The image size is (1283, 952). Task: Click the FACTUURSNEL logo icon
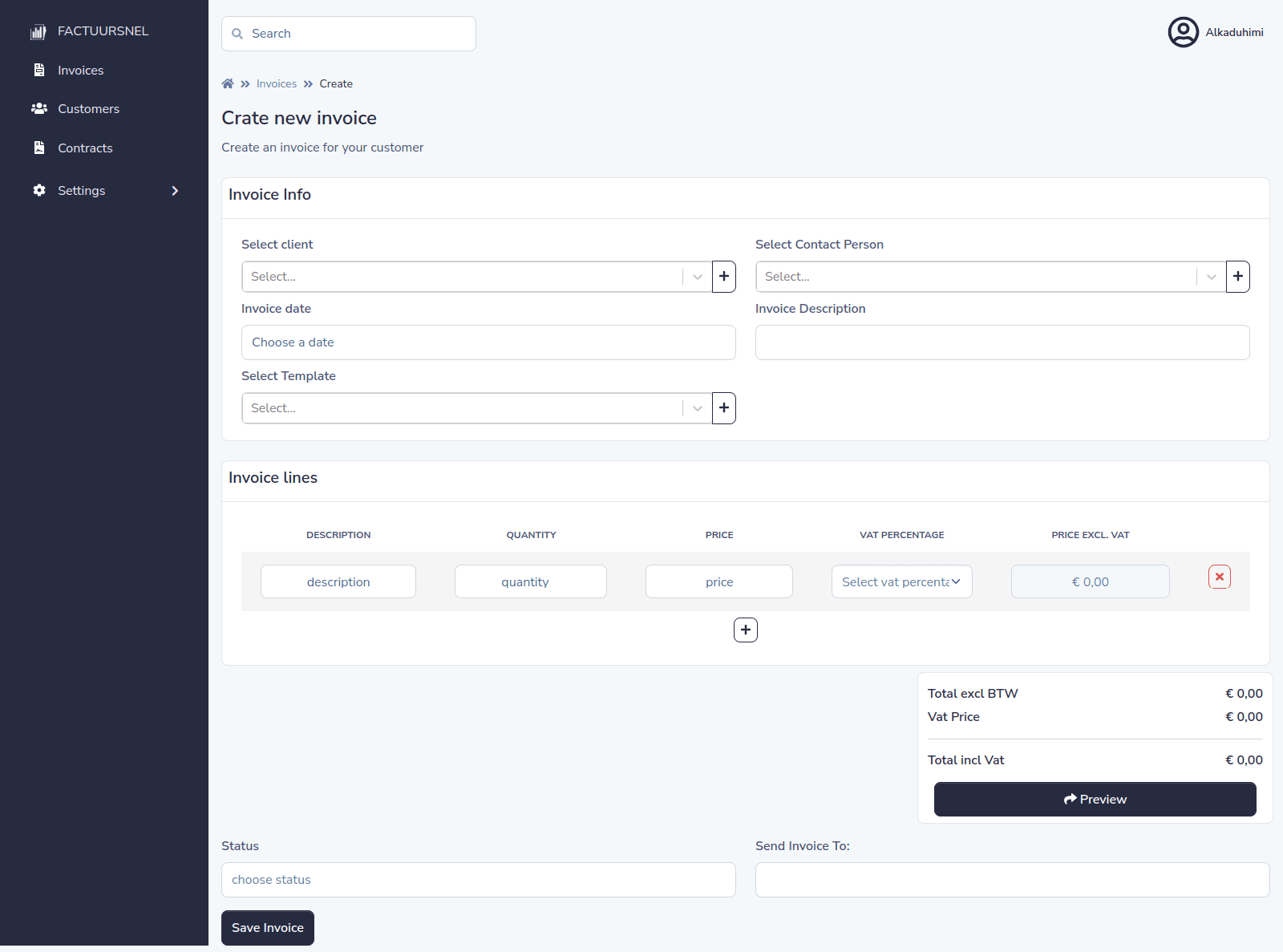click(38, 31)
